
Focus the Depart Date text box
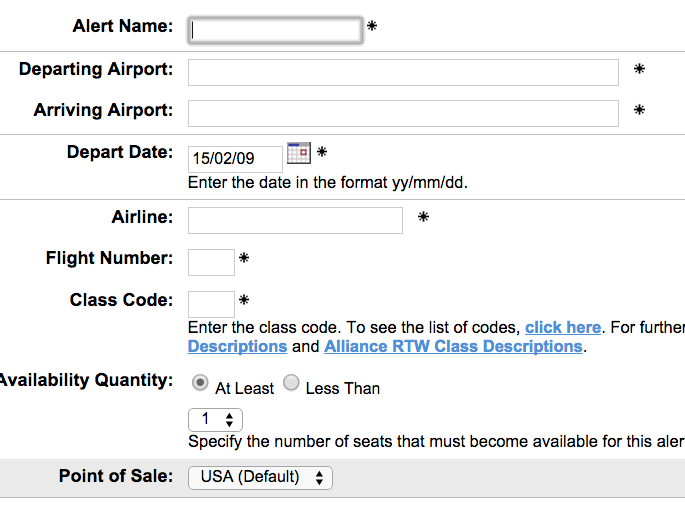235,158
